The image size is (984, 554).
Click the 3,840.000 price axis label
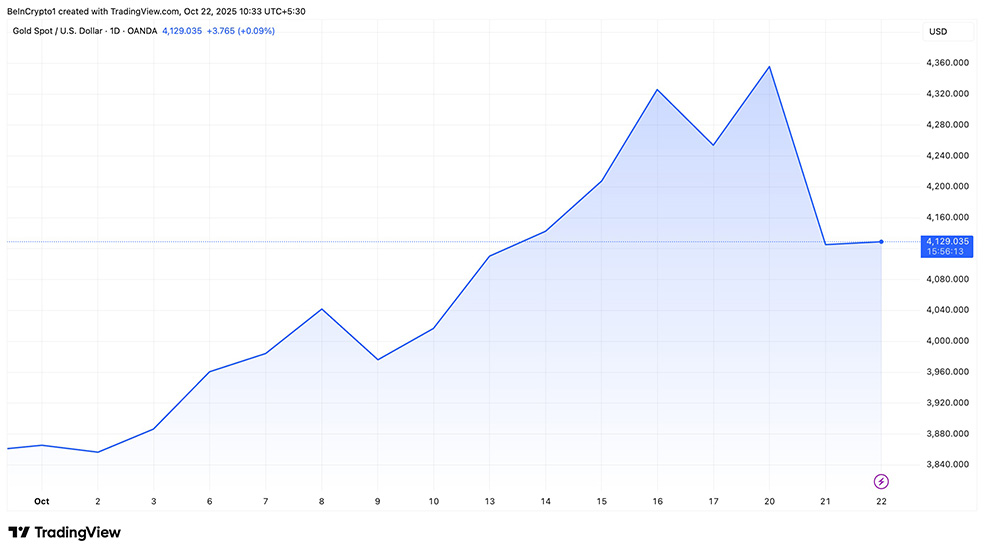tap(948, 465)
